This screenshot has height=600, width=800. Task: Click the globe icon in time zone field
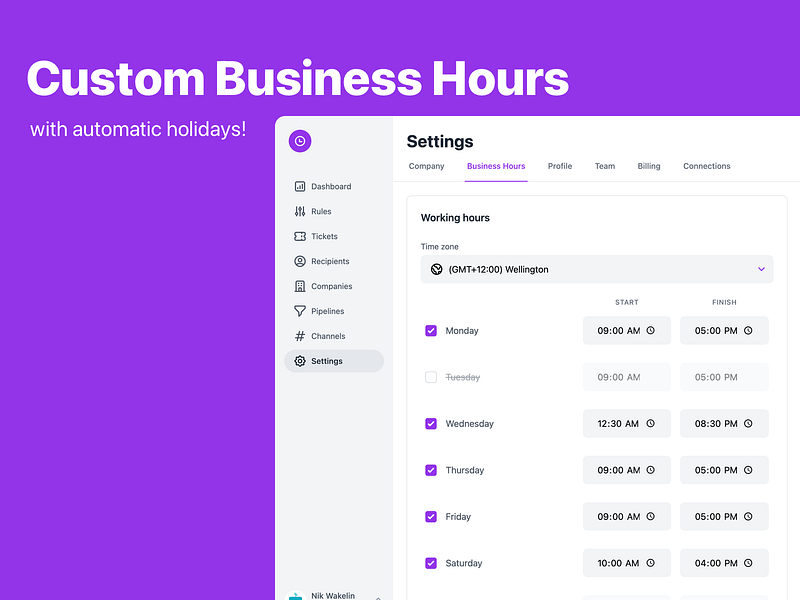(437, 269)
